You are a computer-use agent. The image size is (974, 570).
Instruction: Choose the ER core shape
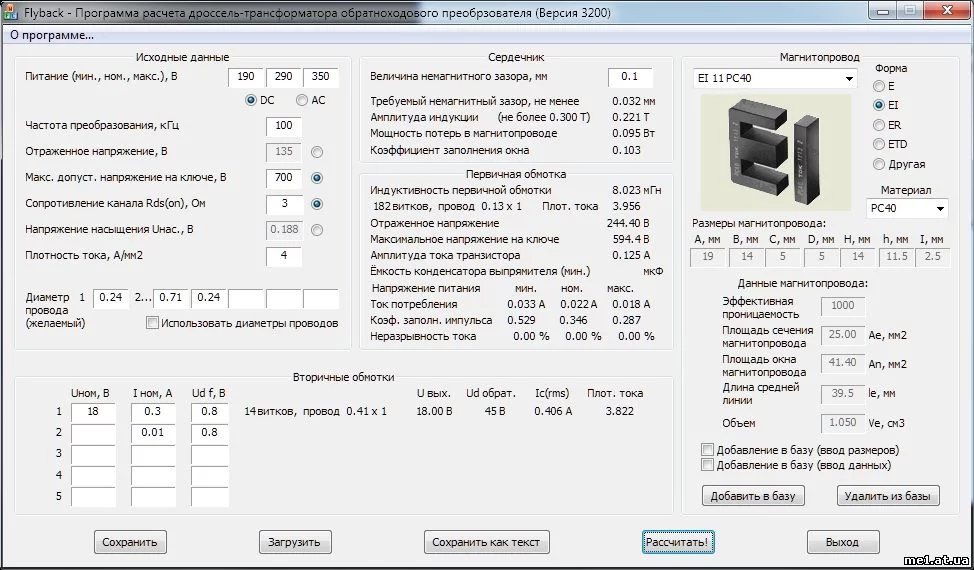(879, 125)
